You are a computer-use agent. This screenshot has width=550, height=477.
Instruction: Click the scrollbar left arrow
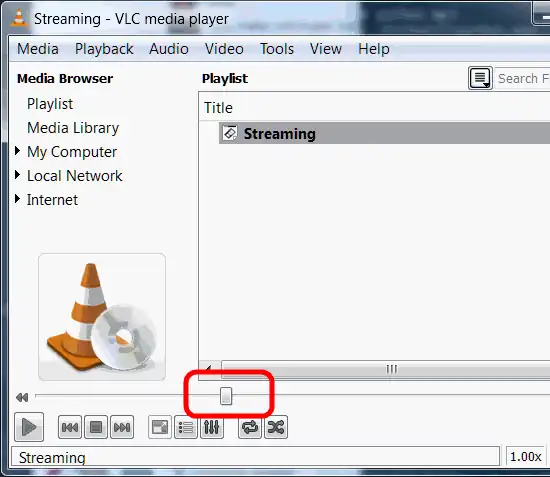(209, 369)
